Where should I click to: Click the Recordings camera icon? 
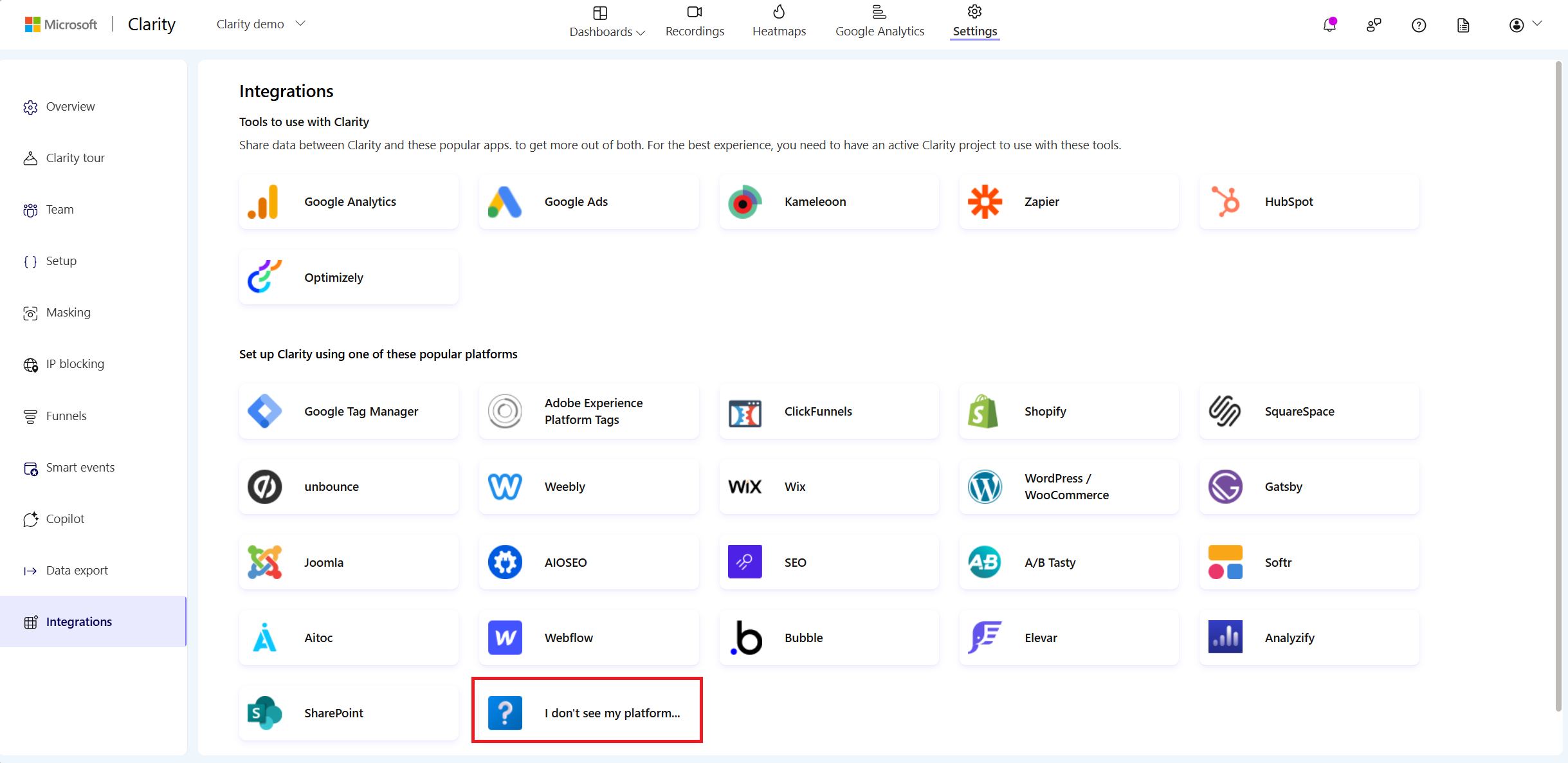coord(693,12)
